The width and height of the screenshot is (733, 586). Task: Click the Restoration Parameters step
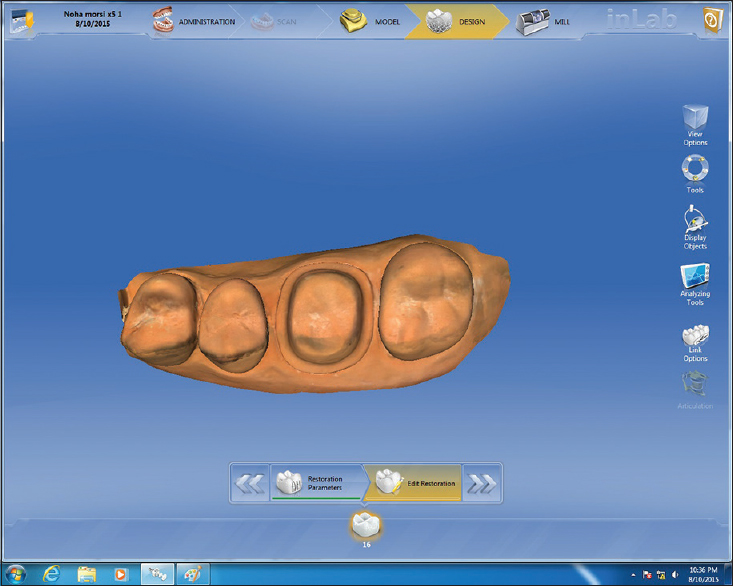[x=314, y=484]
